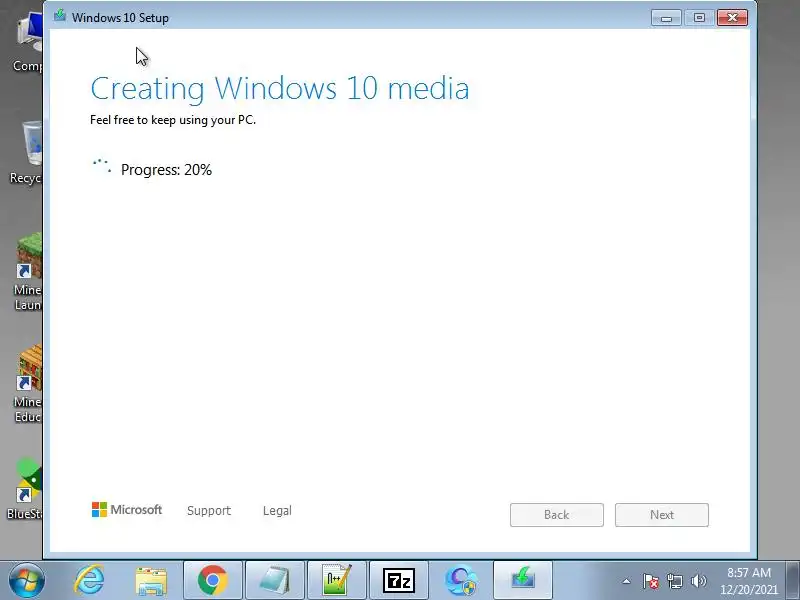
Task: Select Minecraft Education desktop shortcut
Action: point(28,384)
